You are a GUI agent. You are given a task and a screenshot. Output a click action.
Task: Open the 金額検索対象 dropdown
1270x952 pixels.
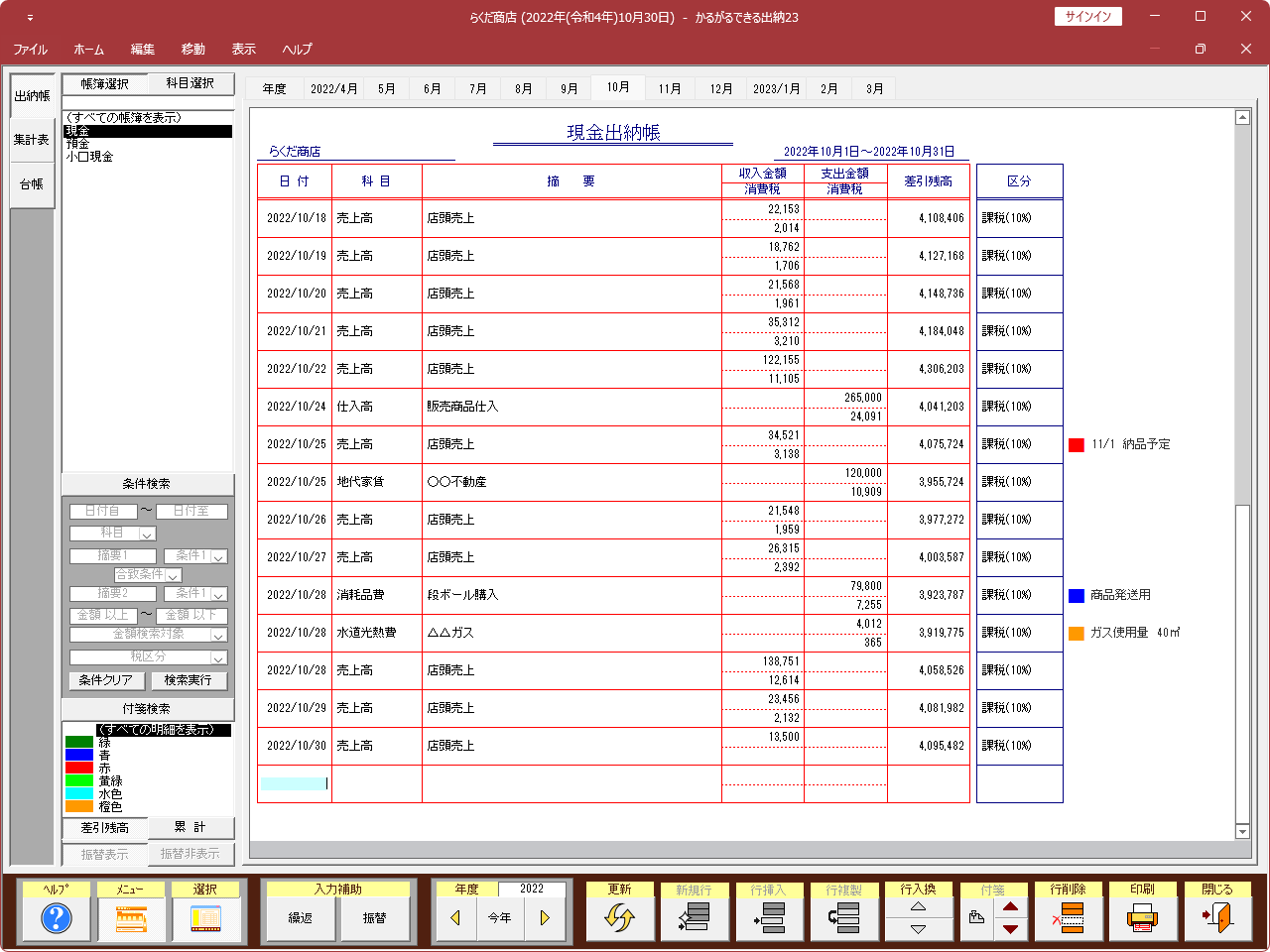[219, 635]
